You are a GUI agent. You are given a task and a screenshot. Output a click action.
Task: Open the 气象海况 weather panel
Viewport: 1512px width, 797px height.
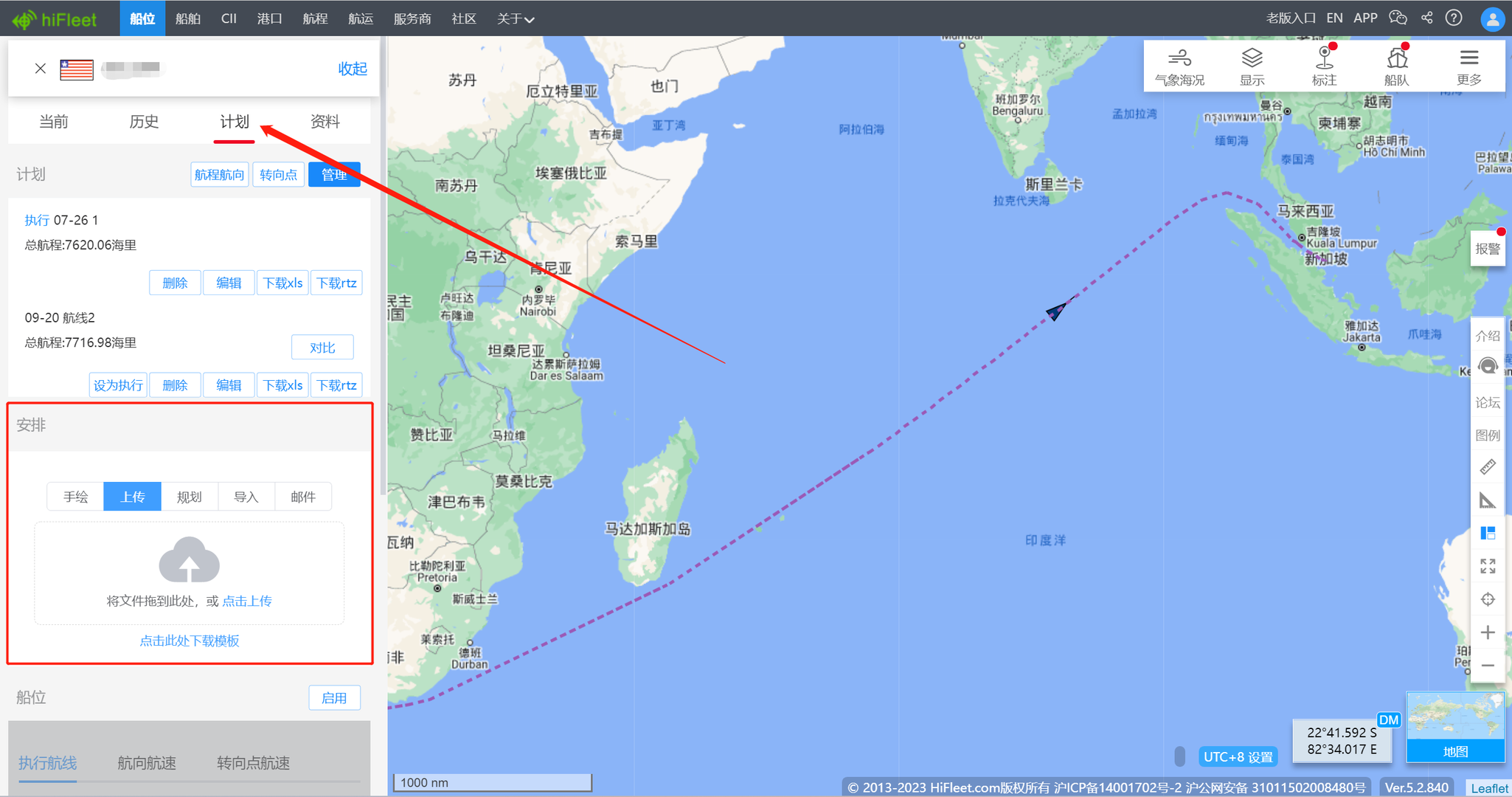pyautogui.click(x=1179, y=66)
